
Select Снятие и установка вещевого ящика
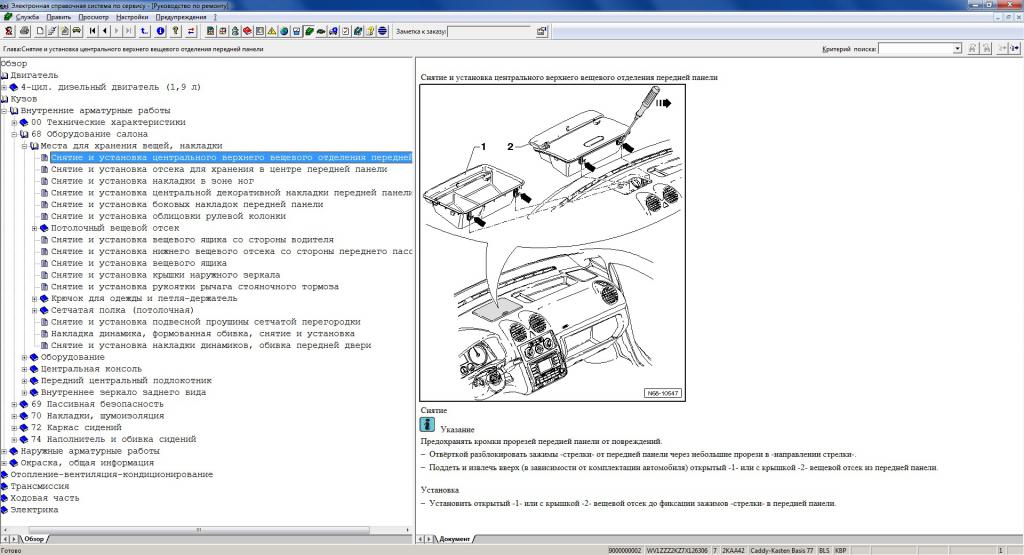139,263
